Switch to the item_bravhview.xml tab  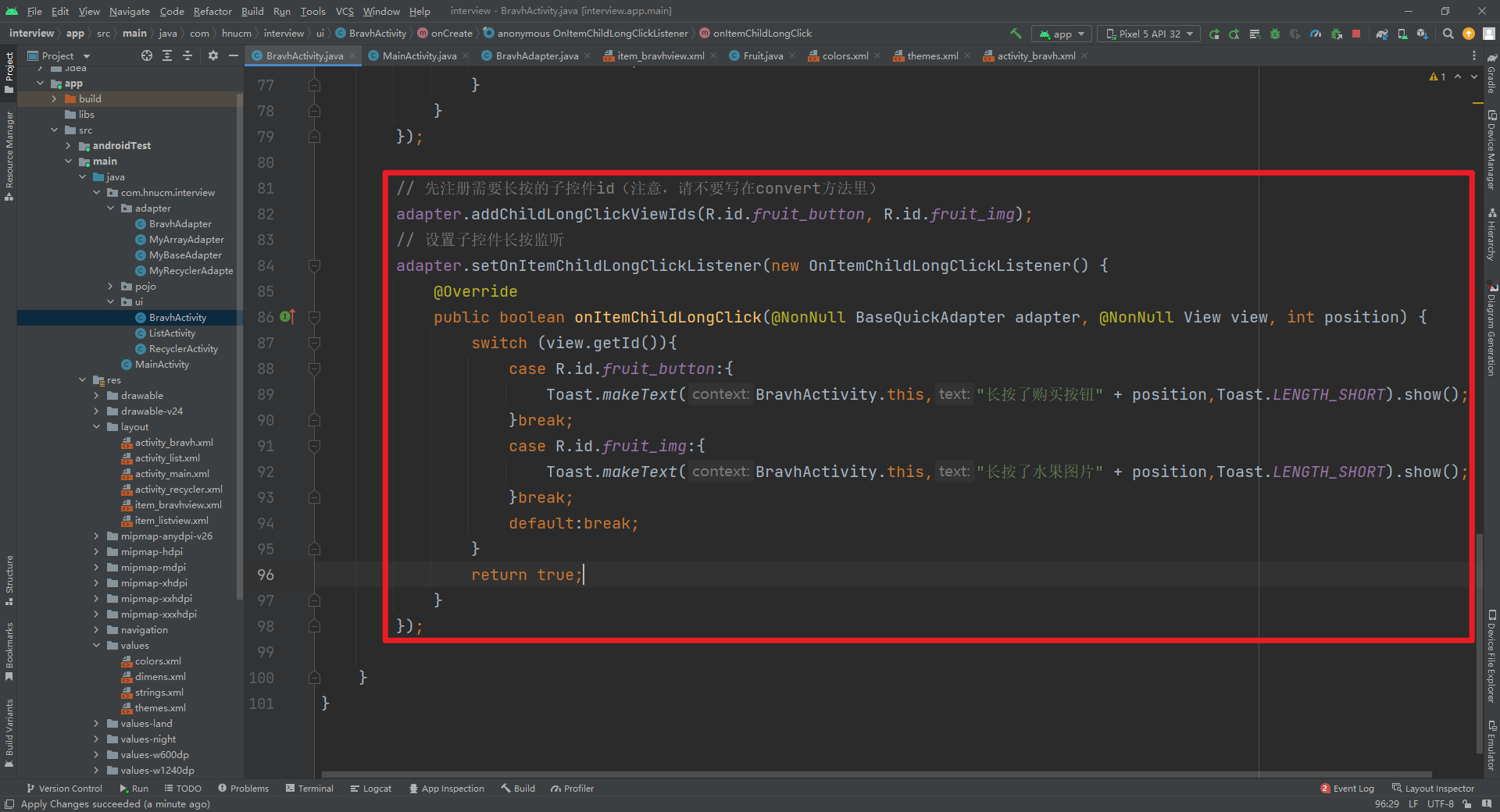[660, 55]
